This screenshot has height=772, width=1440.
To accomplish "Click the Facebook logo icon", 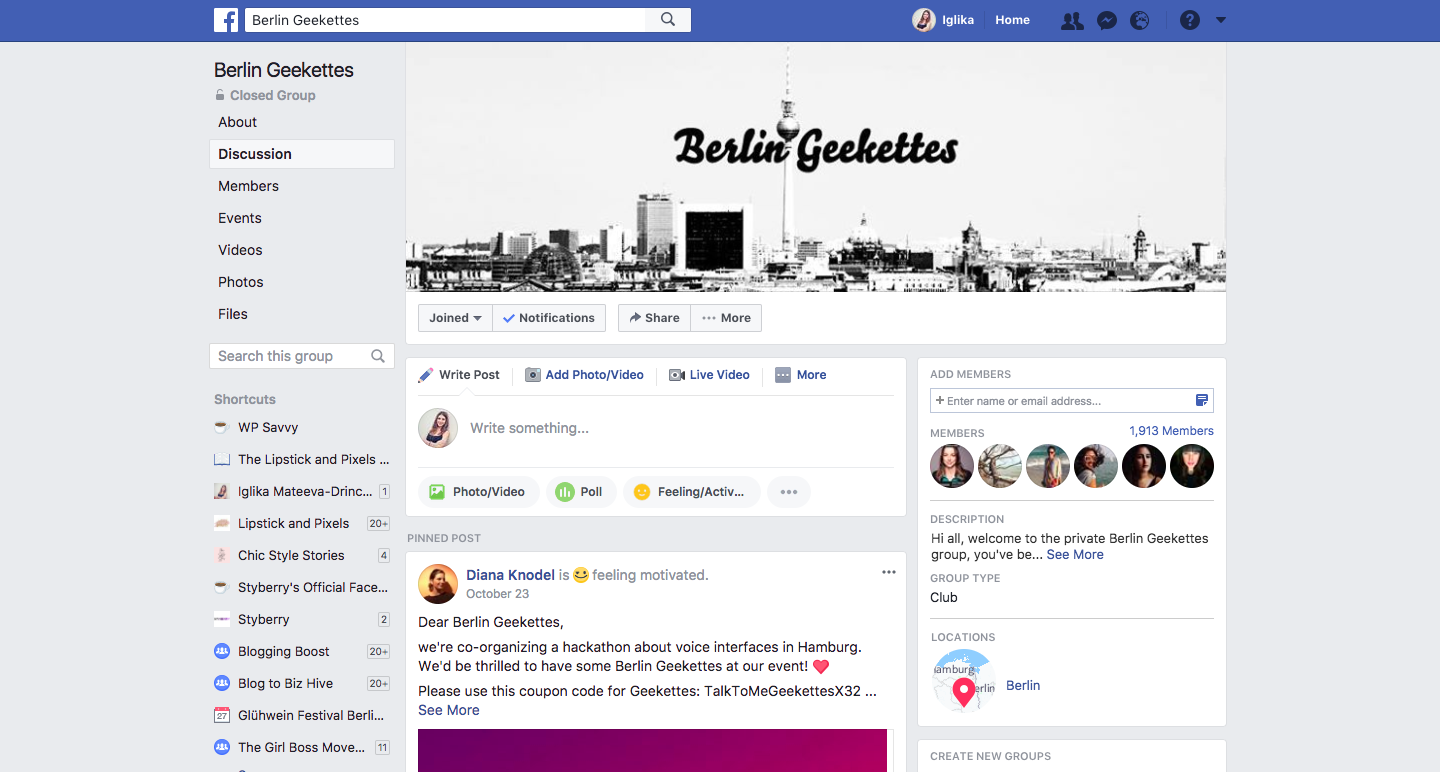I will 226,20.
